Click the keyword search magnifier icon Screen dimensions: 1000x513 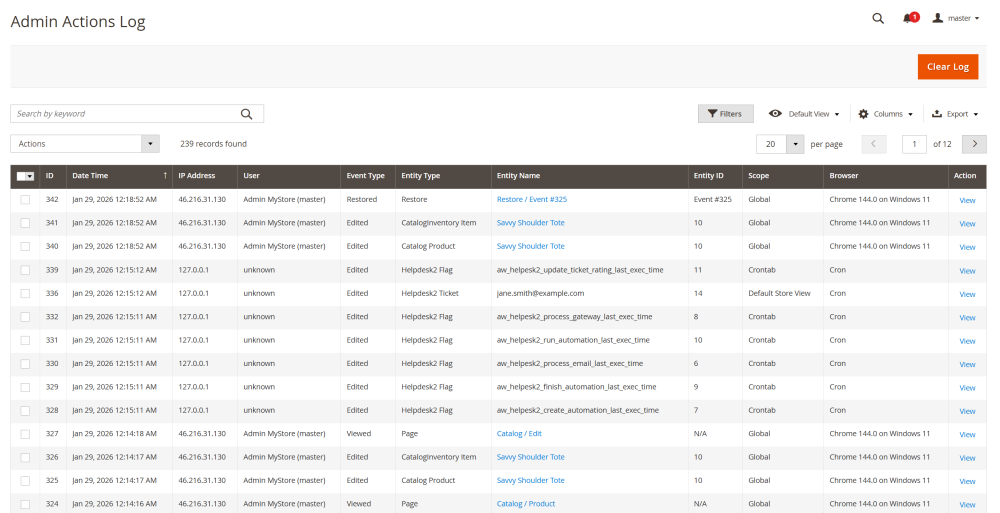pyautogui.click(x=246, y=114)
